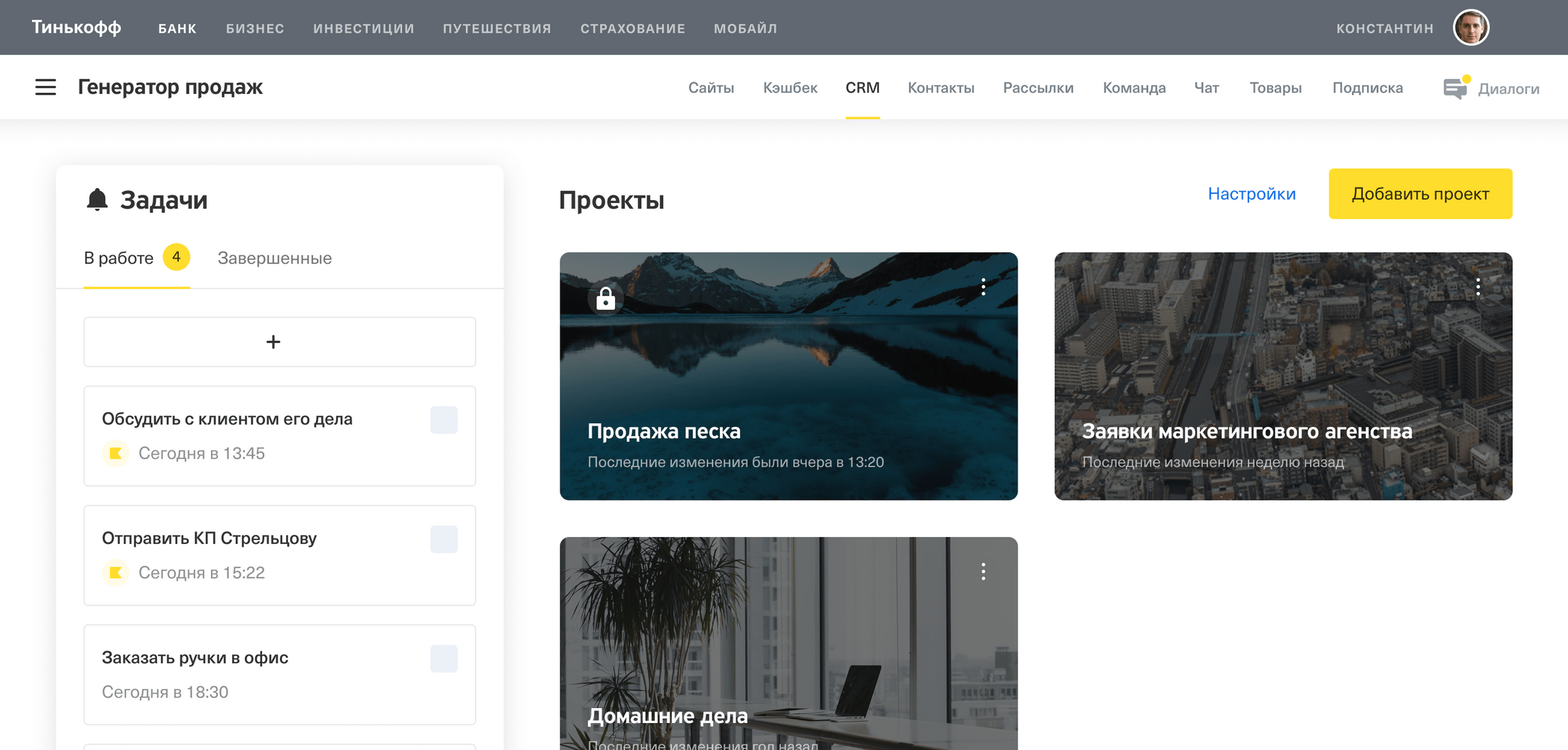Click the Тинькофф logo
The image size is (1568, 750).
tap(77, 27)
